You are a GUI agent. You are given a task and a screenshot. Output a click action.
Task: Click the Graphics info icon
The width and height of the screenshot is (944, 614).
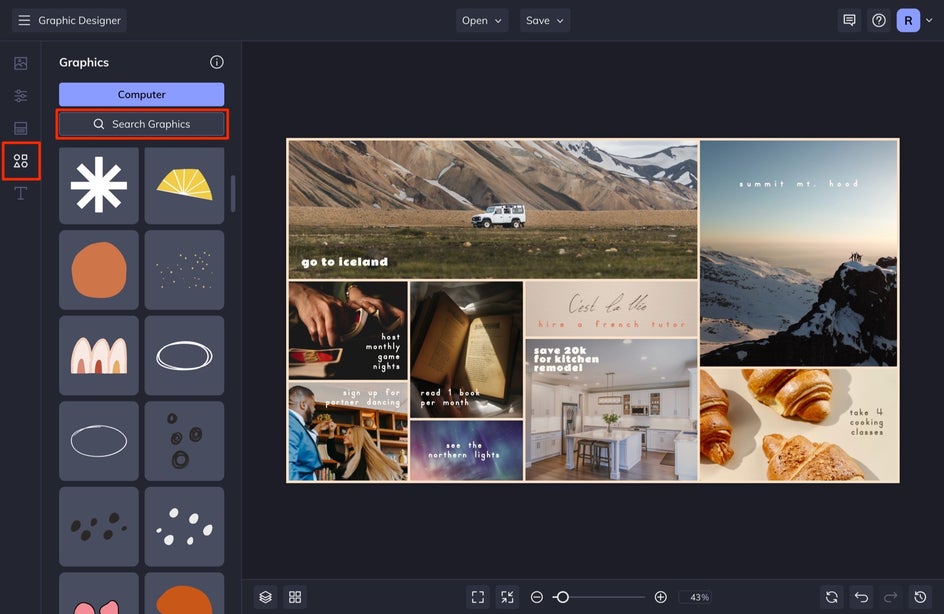coord(217,62)
